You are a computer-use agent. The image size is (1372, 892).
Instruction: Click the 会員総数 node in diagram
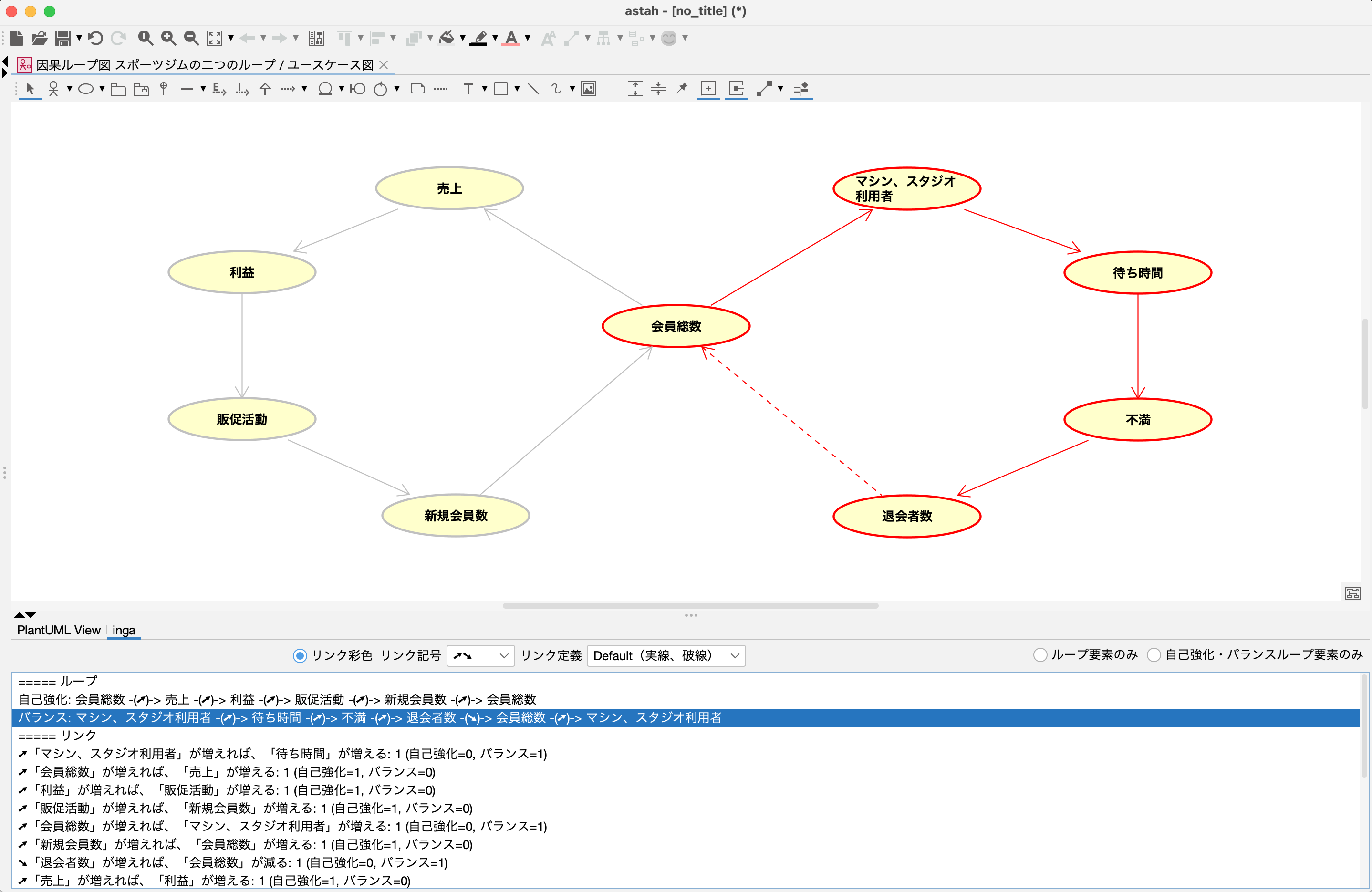click(676, 326)
